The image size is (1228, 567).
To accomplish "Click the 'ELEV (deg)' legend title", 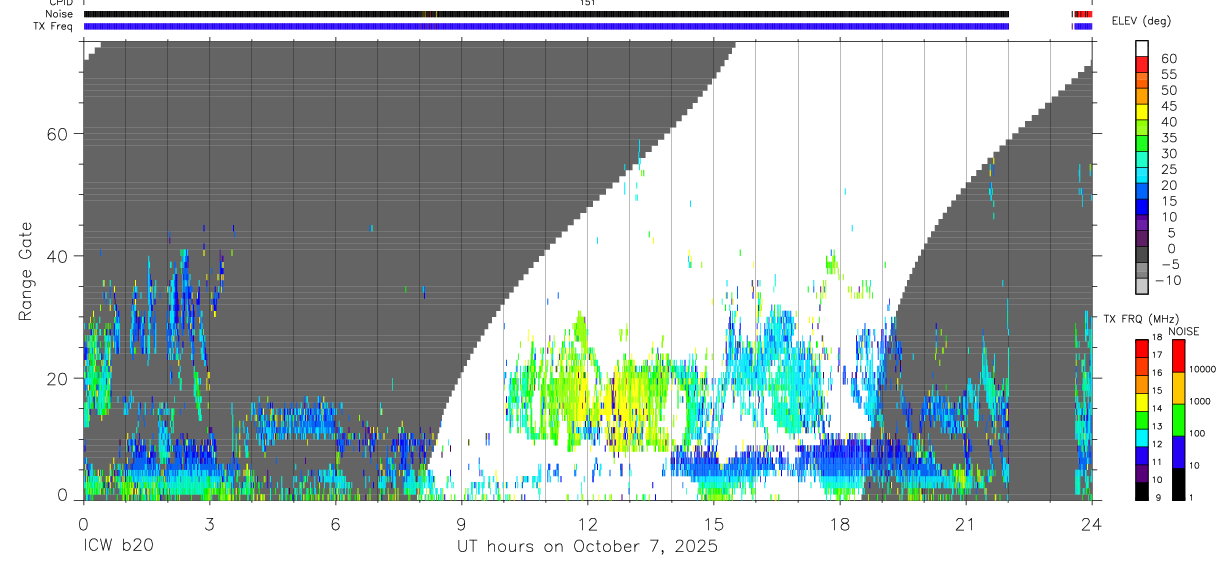I will pyautogui.click(x=1141, y=21).
